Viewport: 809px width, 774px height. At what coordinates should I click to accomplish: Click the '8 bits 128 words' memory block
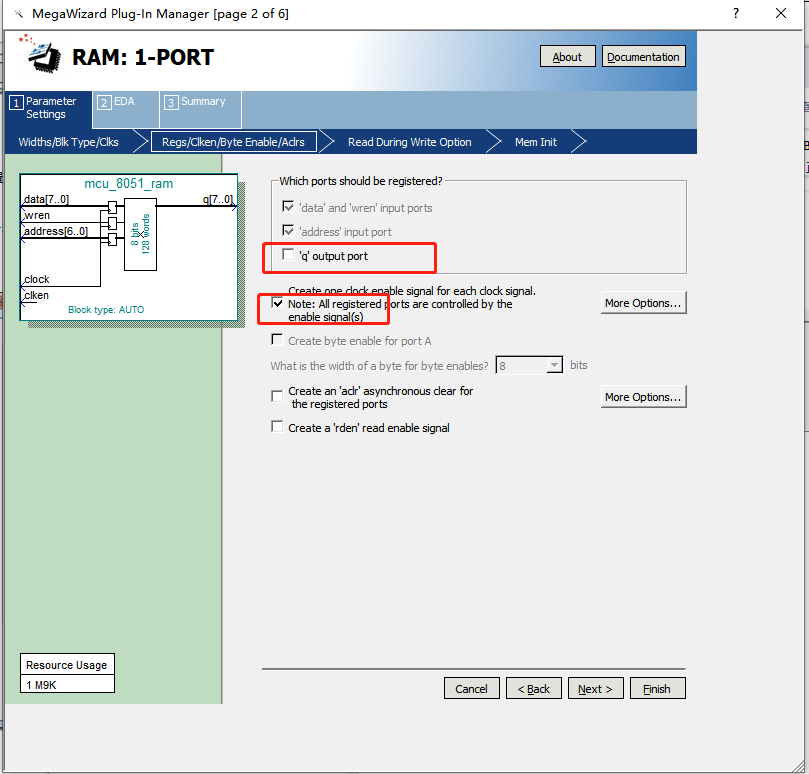pyautogui.click(x=140, y=234)
